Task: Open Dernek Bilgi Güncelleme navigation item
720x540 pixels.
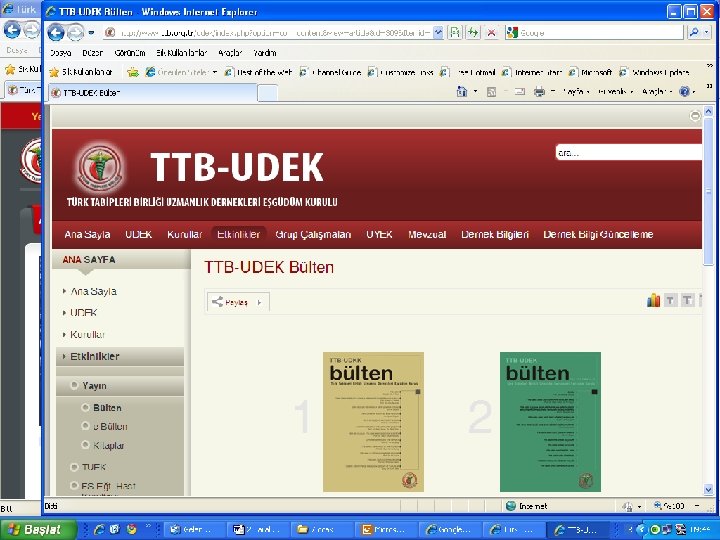Action: pos(598,234)
